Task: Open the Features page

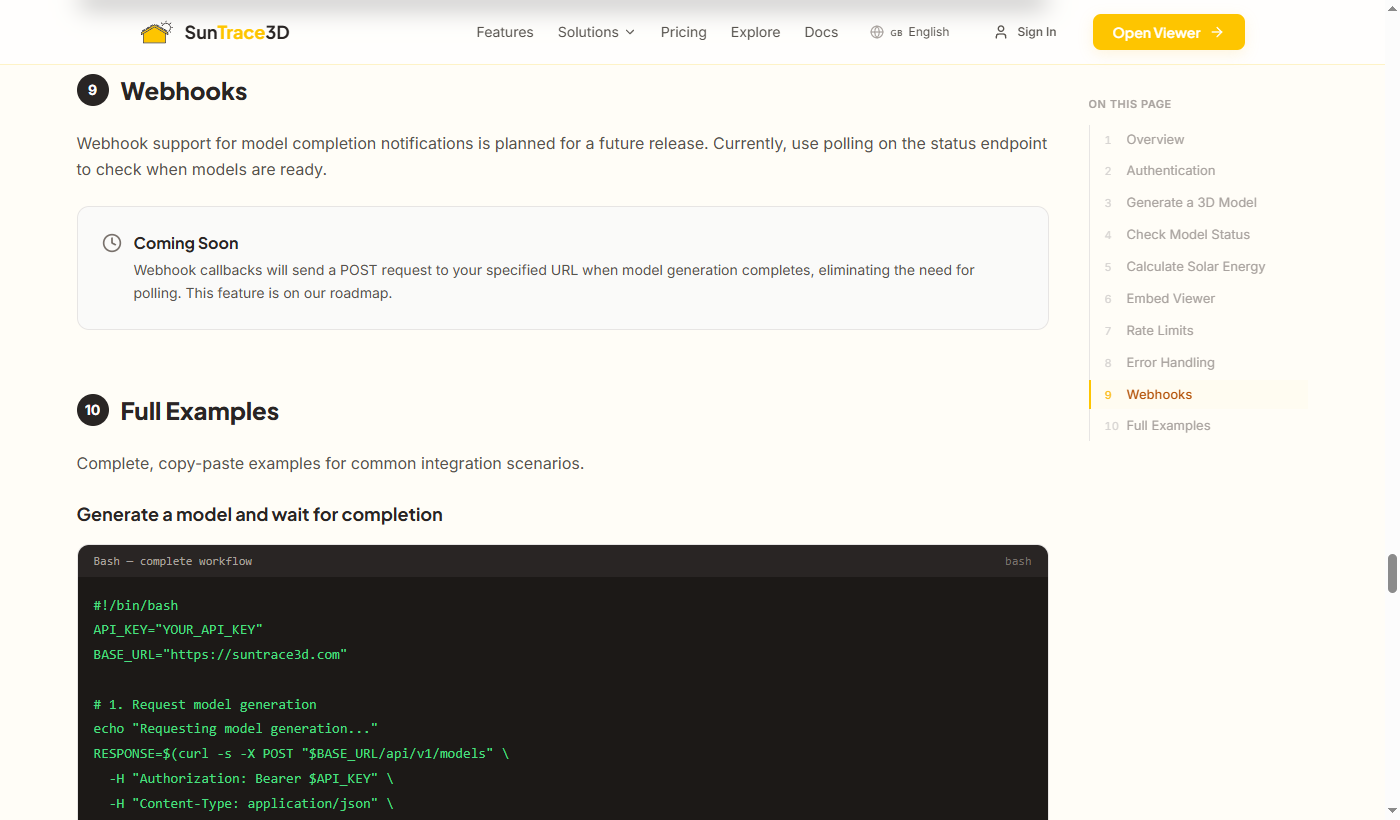Action: (505, 31)
